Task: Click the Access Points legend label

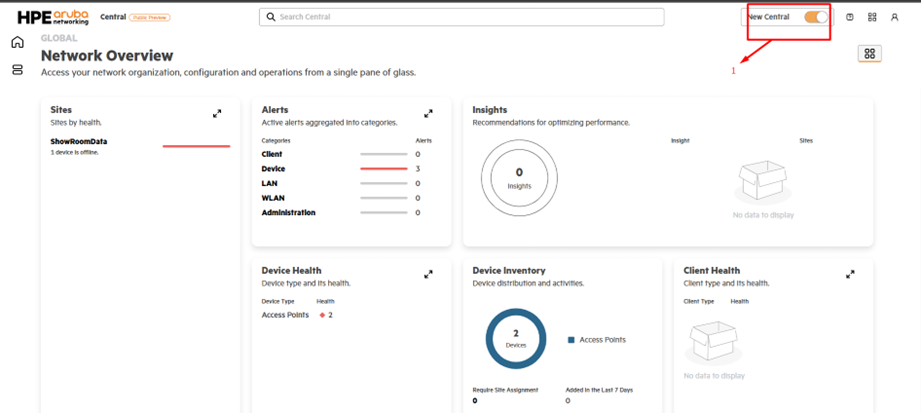Action: 603,340
